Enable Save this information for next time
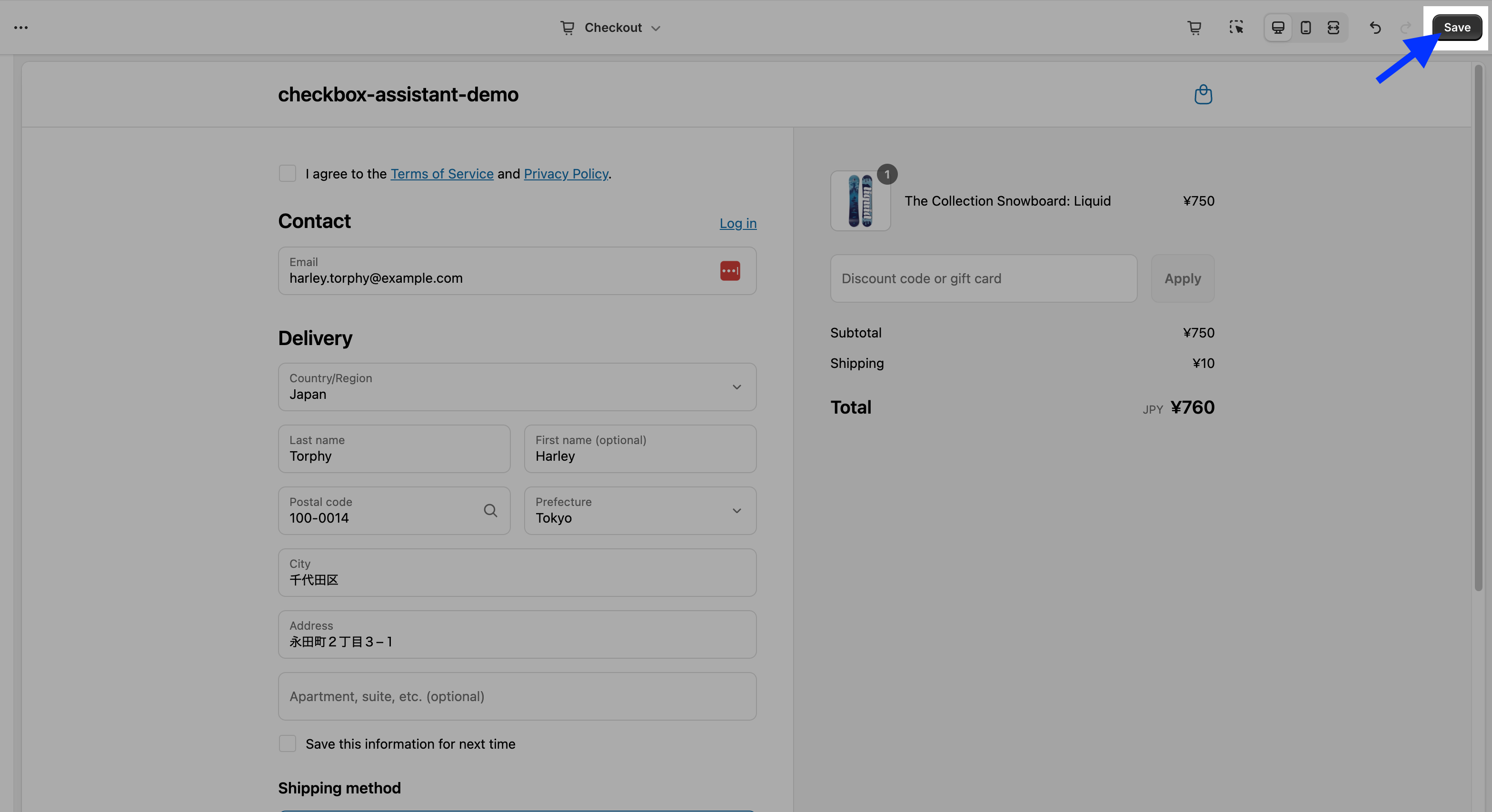1492x812 pixels. click(x=287, y=743)
